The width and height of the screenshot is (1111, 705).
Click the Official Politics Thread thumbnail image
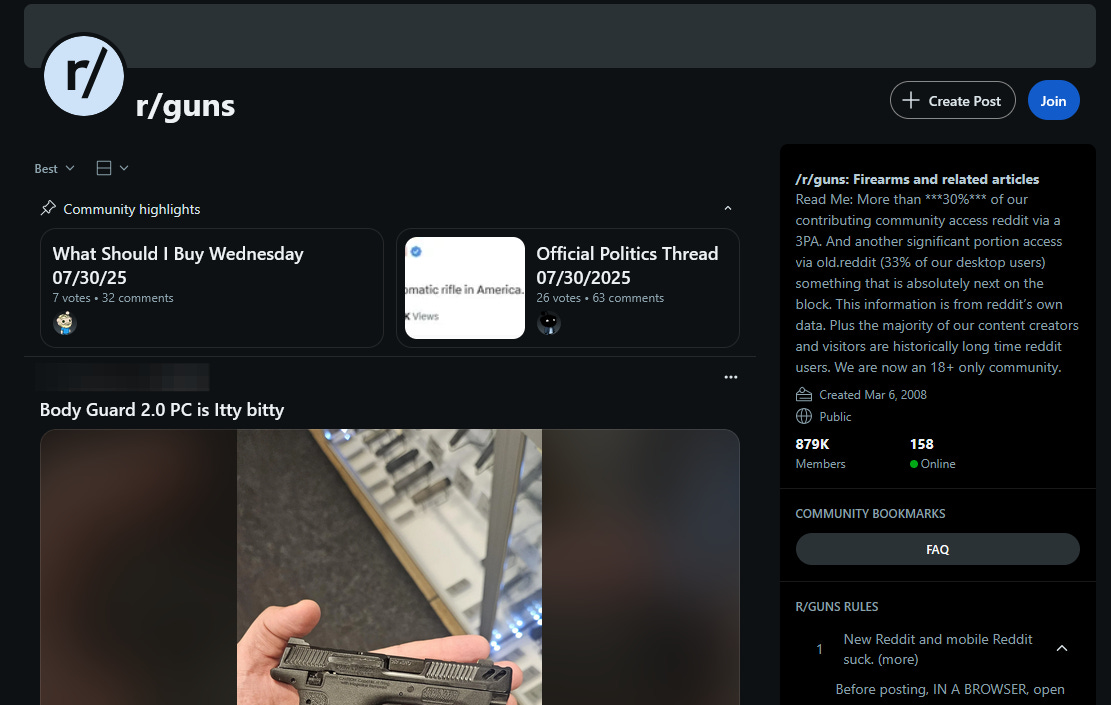click(465, 288)
